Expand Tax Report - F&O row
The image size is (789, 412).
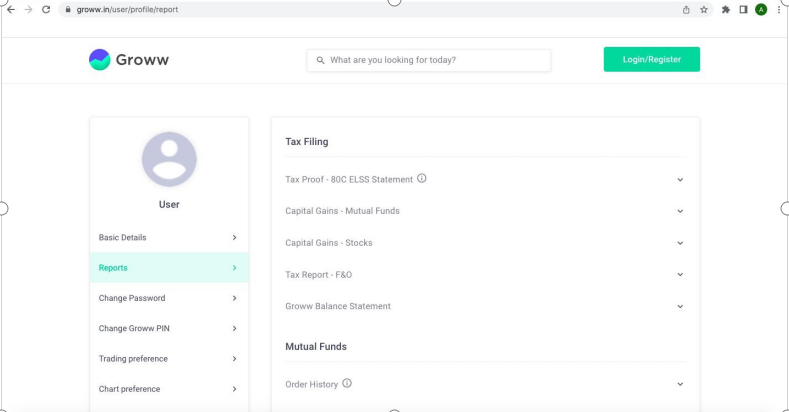pyautogui.click(x=485, y=275)
